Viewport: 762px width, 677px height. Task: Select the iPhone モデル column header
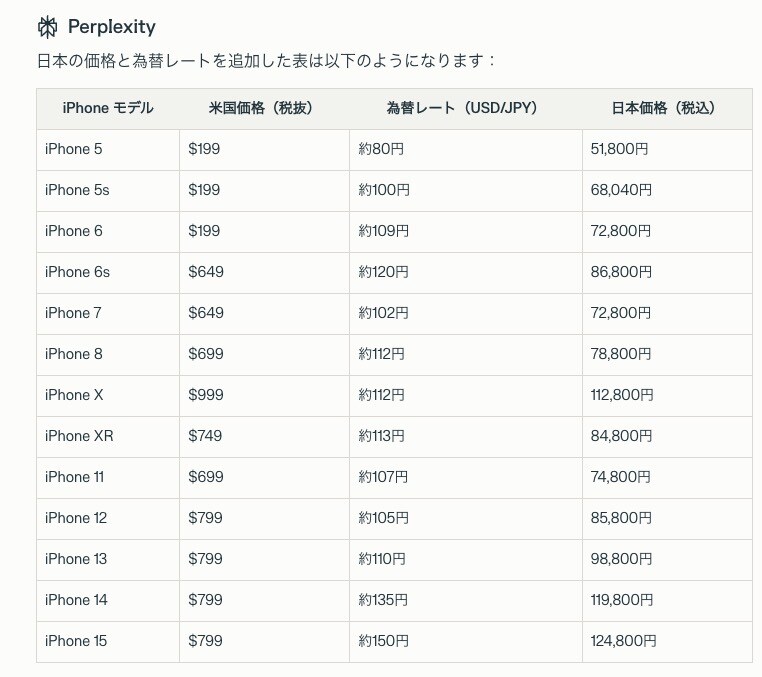[108, 108]
